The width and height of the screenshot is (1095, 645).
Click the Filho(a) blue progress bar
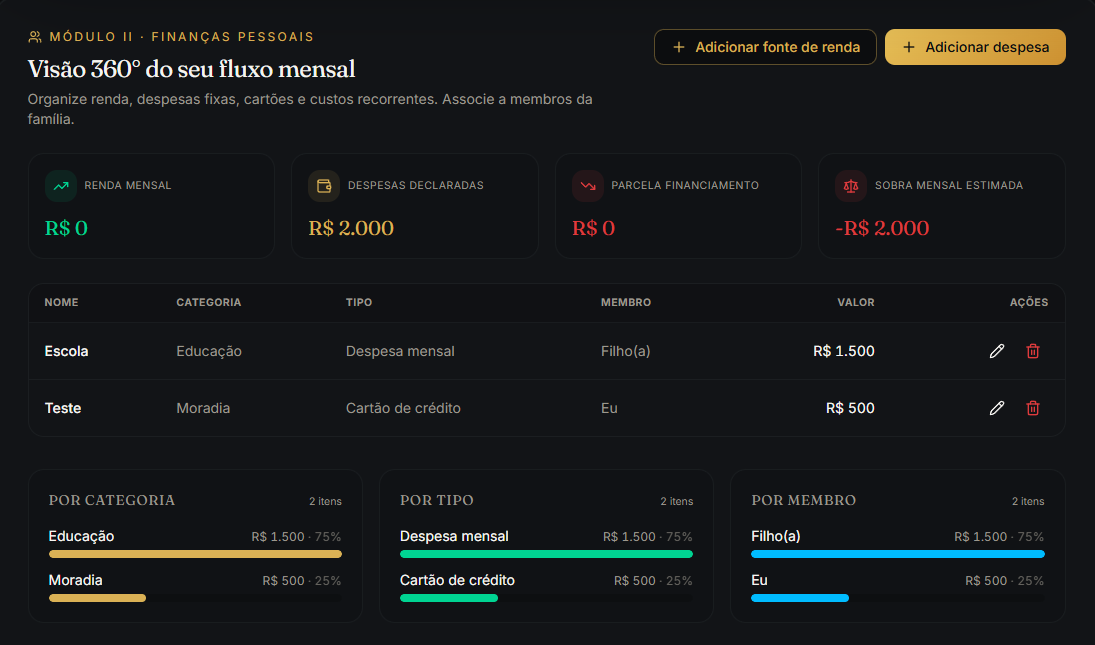898,554
